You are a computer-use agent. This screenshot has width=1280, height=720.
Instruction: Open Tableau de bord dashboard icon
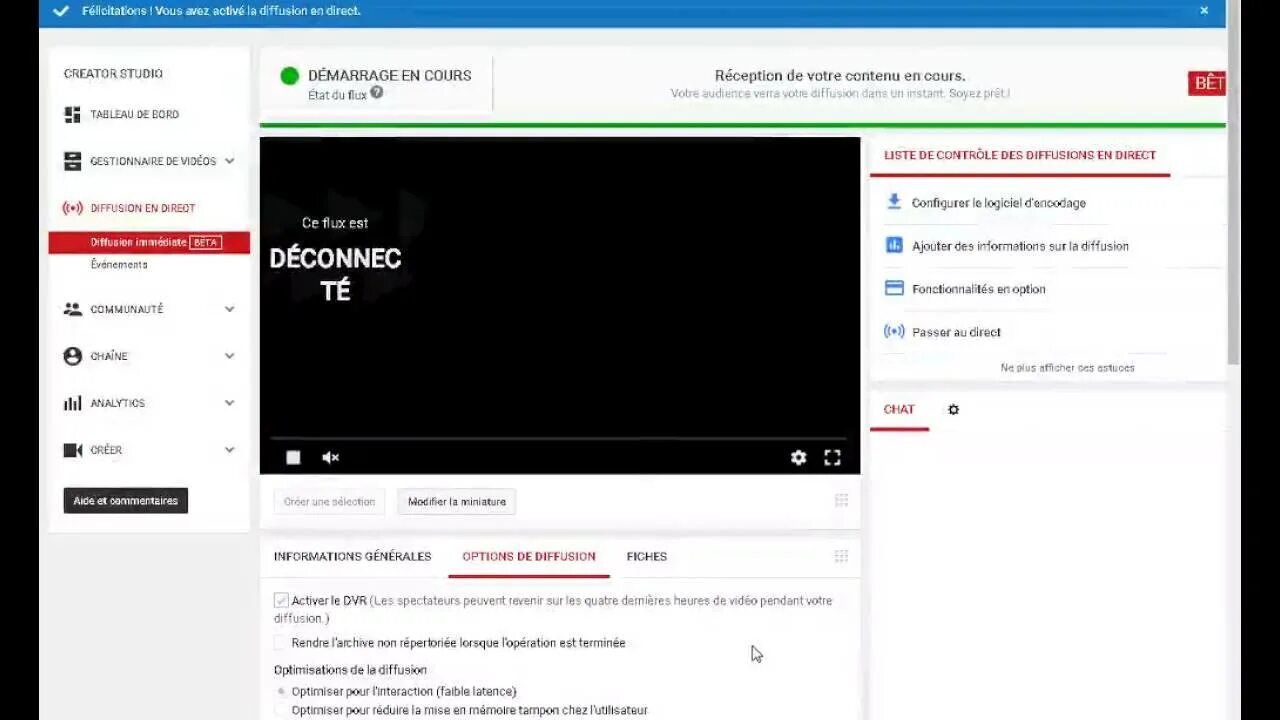pos(72,115)
